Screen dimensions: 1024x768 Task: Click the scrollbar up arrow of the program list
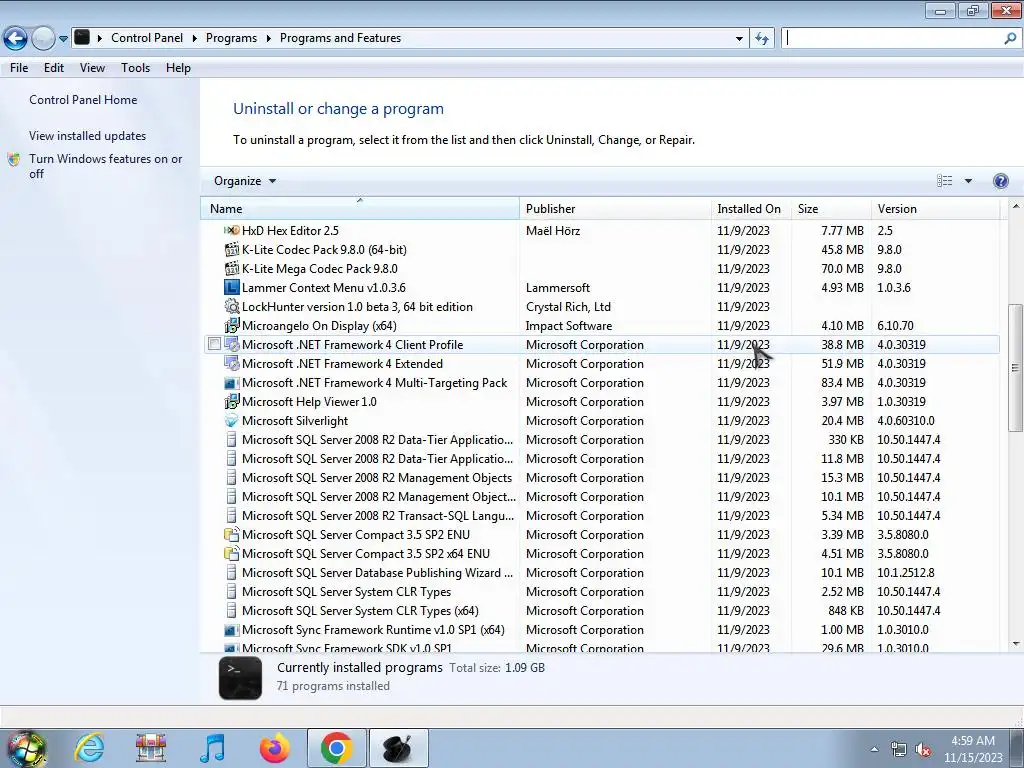point(1016,206)
